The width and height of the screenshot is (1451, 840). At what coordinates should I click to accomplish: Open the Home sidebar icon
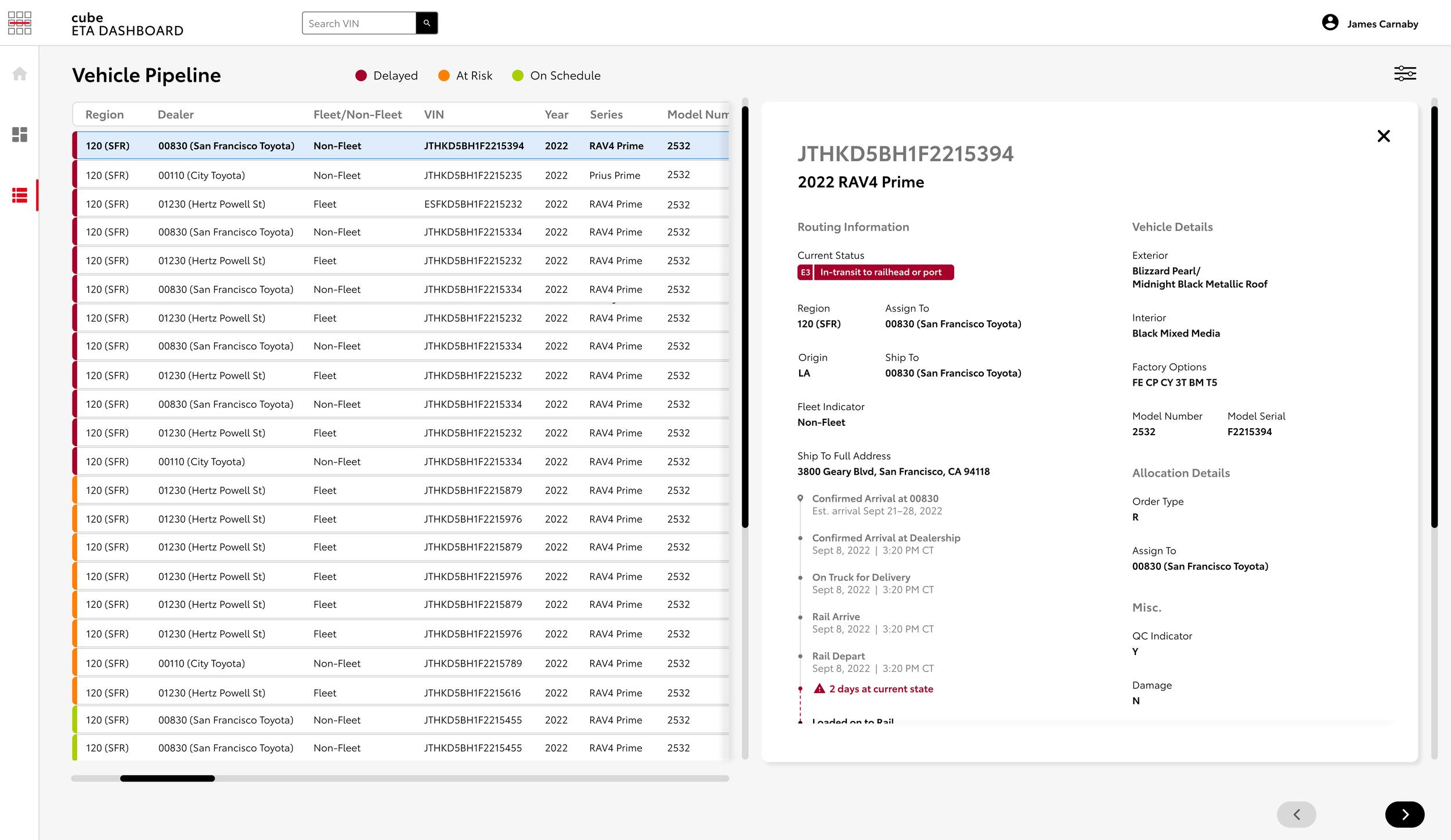[20, 74]
